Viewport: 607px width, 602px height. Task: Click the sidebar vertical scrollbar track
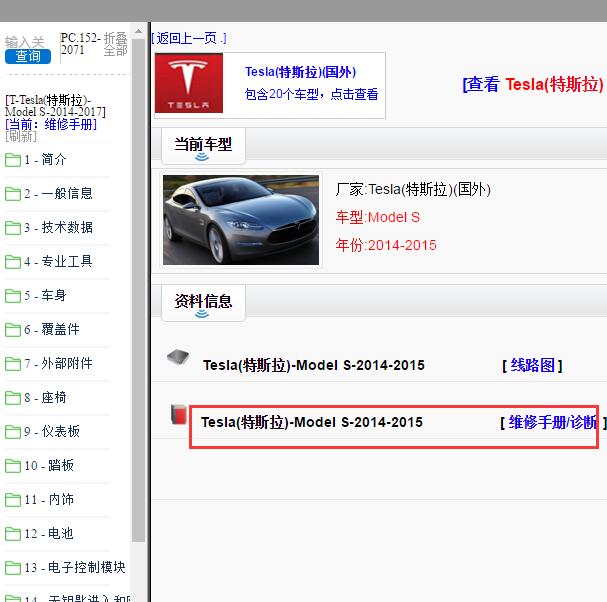[138, 290]
